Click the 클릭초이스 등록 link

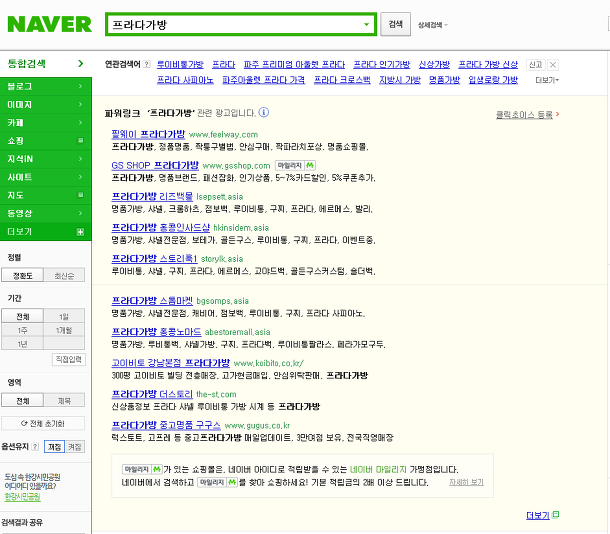(x=524, y=115)
